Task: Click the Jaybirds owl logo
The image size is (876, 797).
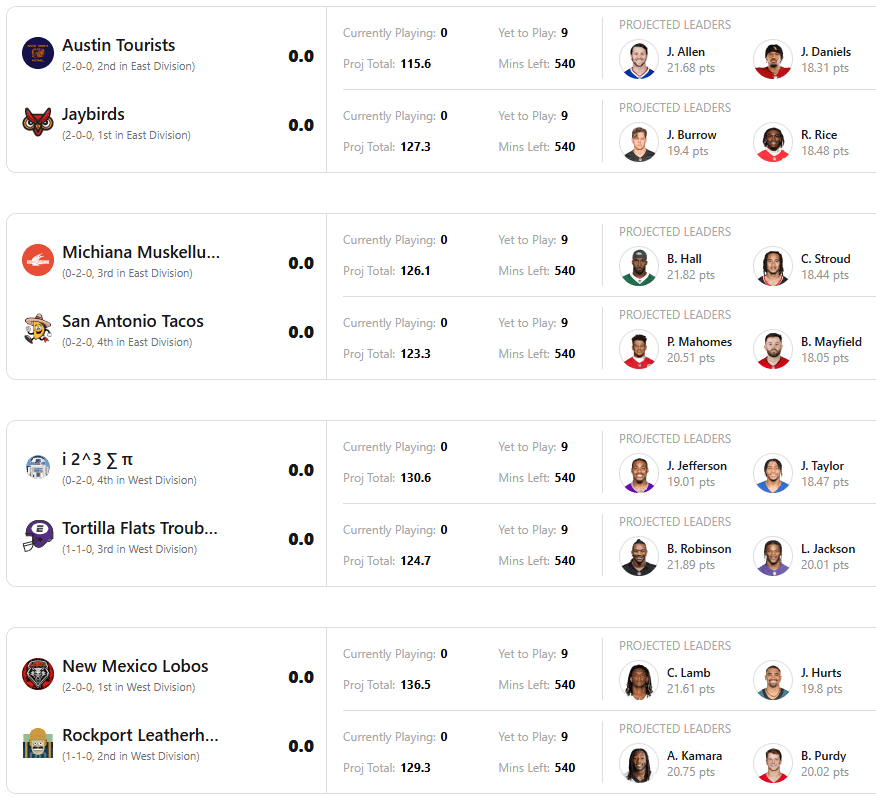Action: pyautogui.click(x=38, y=122)
